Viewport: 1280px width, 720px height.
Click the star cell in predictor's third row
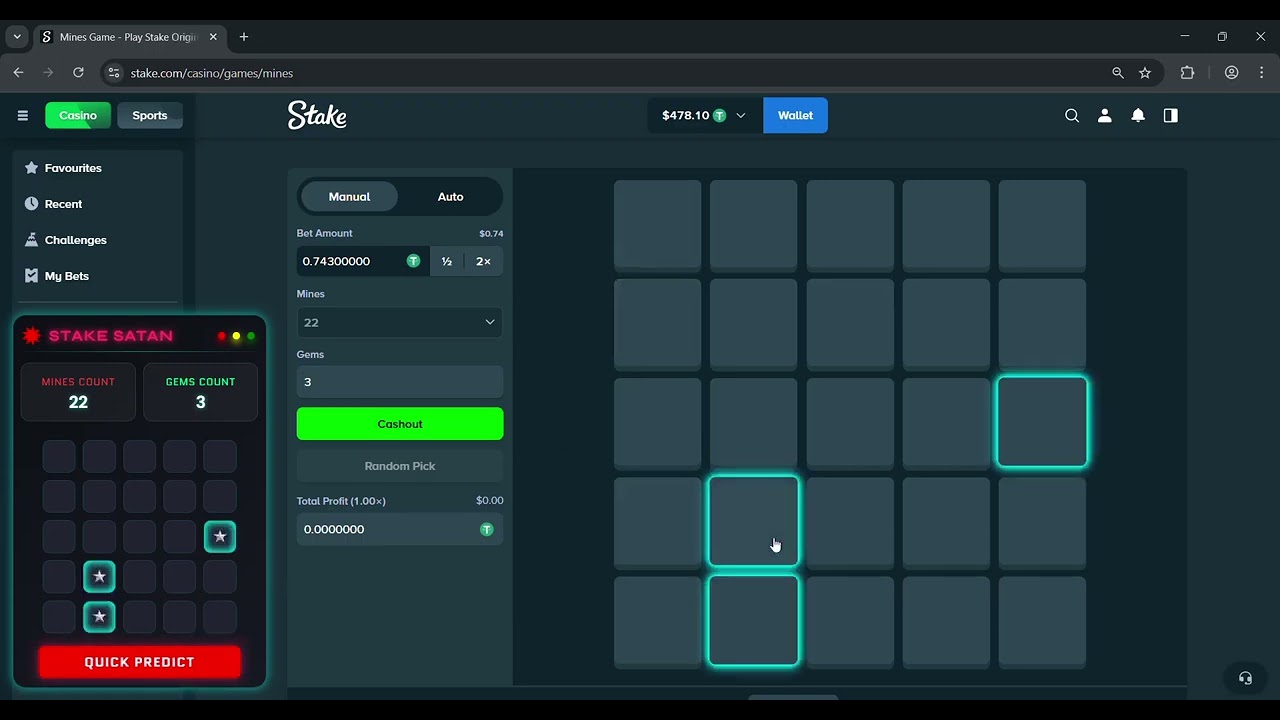[x=220, y=537]
